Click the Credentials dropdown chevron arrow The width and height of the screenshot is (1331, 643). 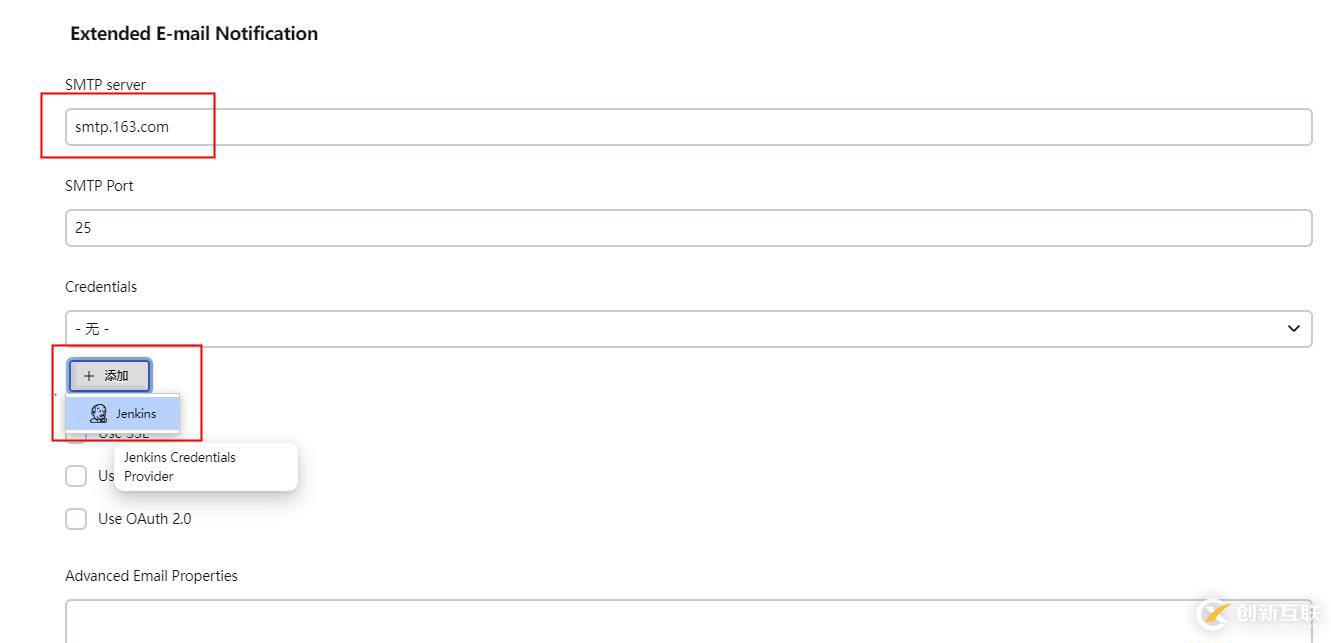pyautogui.click(x=1293, y=329)
